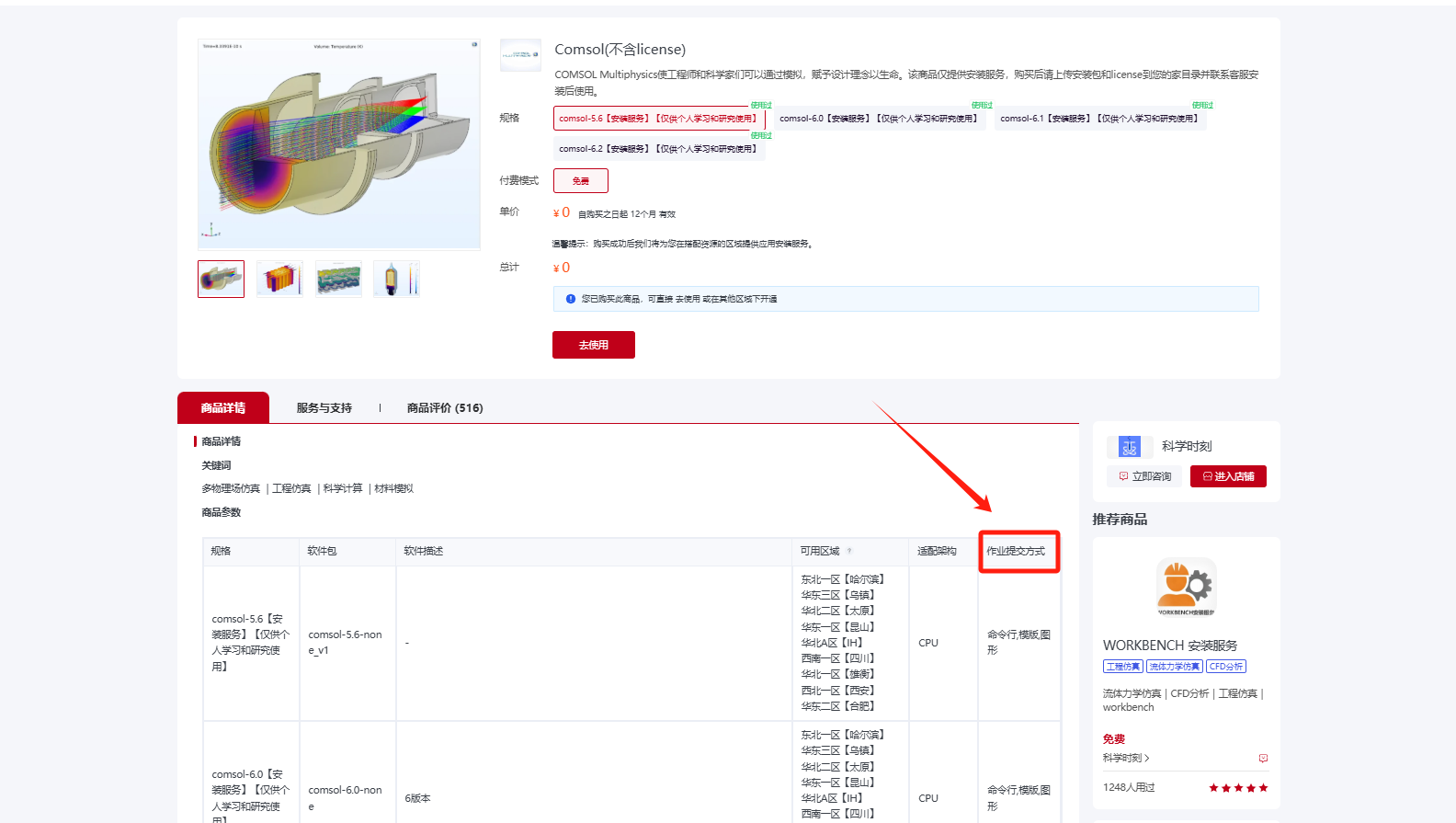The height and width of the screenshot is (823, 1456).
Task: Open the WORKBENCH 安装服务 product title
Action: point(1169,646)
